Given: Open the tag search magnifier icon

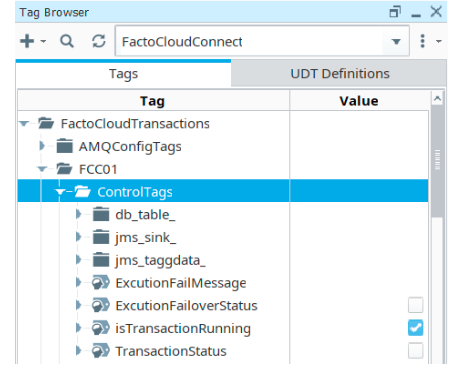Looking at the screenshot, I should 67,42.
